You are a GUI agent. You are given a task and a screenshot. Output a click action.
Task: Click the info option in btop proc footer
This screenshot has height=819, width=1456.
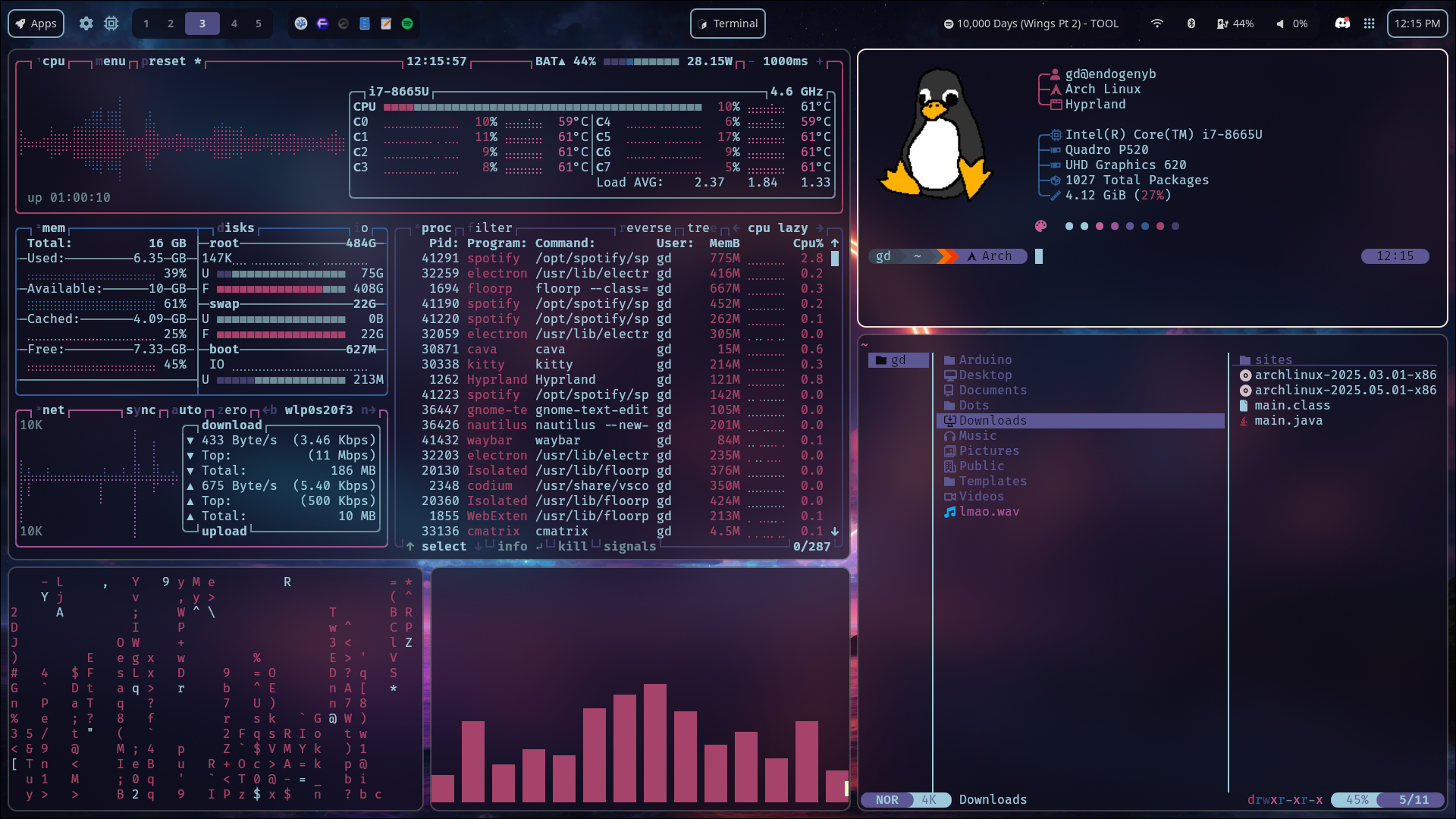pos(513,546)
